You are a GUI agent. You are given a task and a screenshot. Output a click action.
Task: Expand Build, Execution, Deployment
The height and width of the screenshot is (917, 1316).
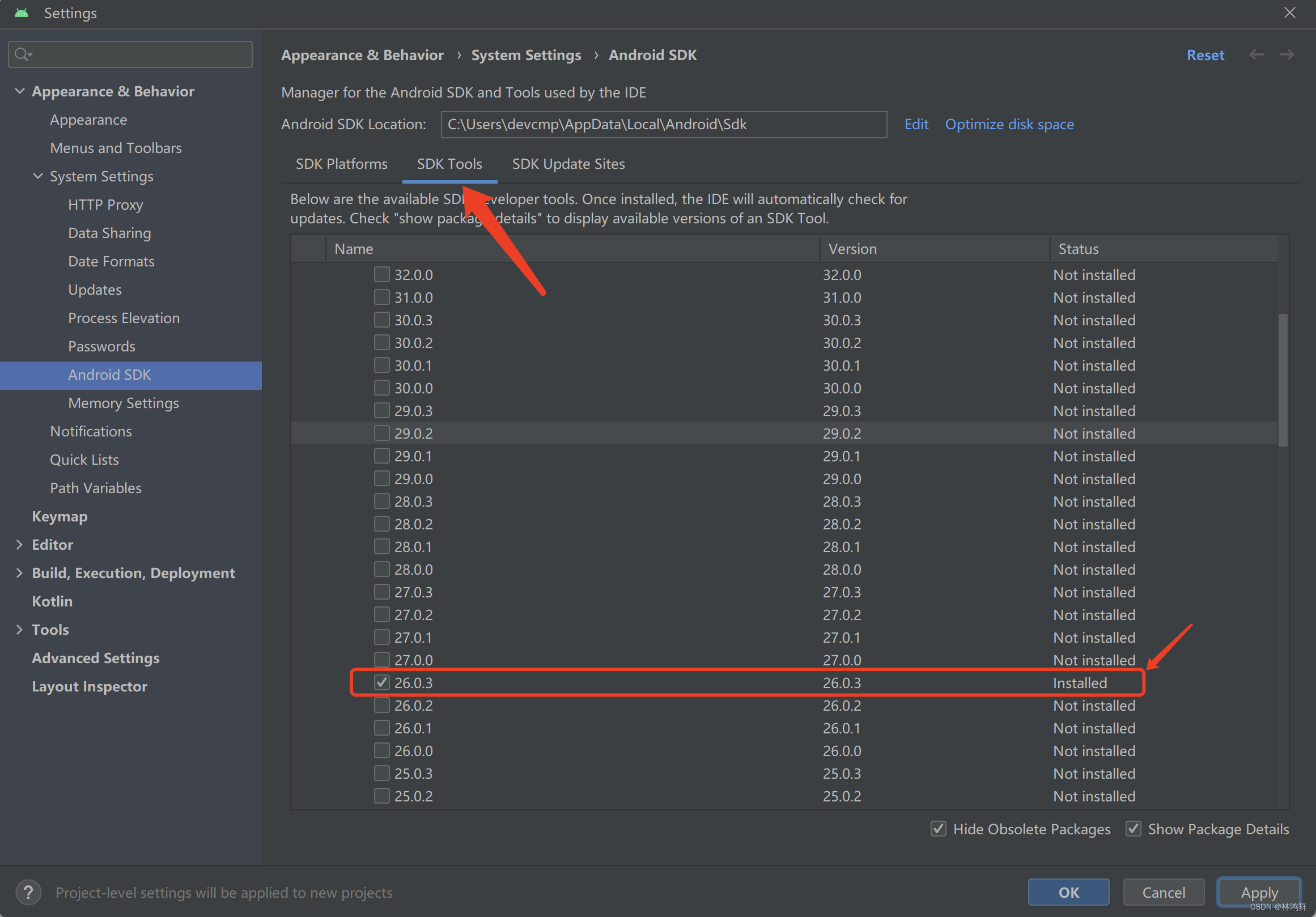click(x=19, y=573)
